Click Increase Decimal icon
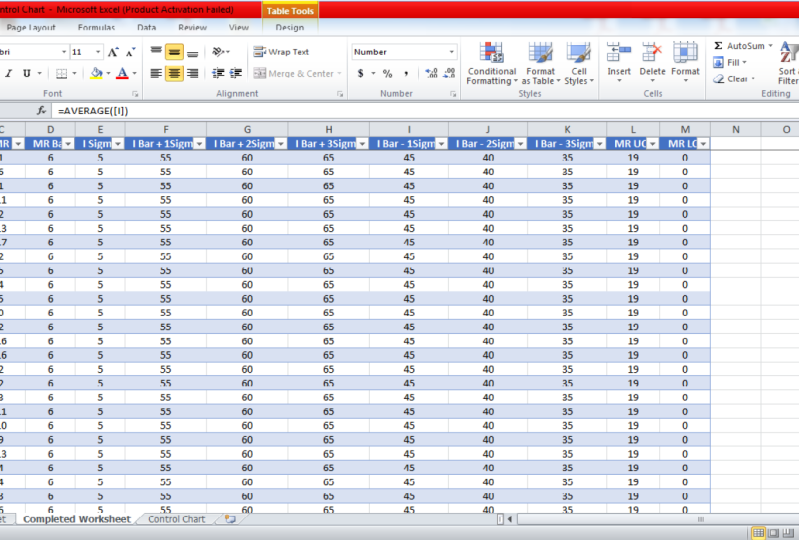Viewport: 799px width, 540px height. (x=431, y=73)
